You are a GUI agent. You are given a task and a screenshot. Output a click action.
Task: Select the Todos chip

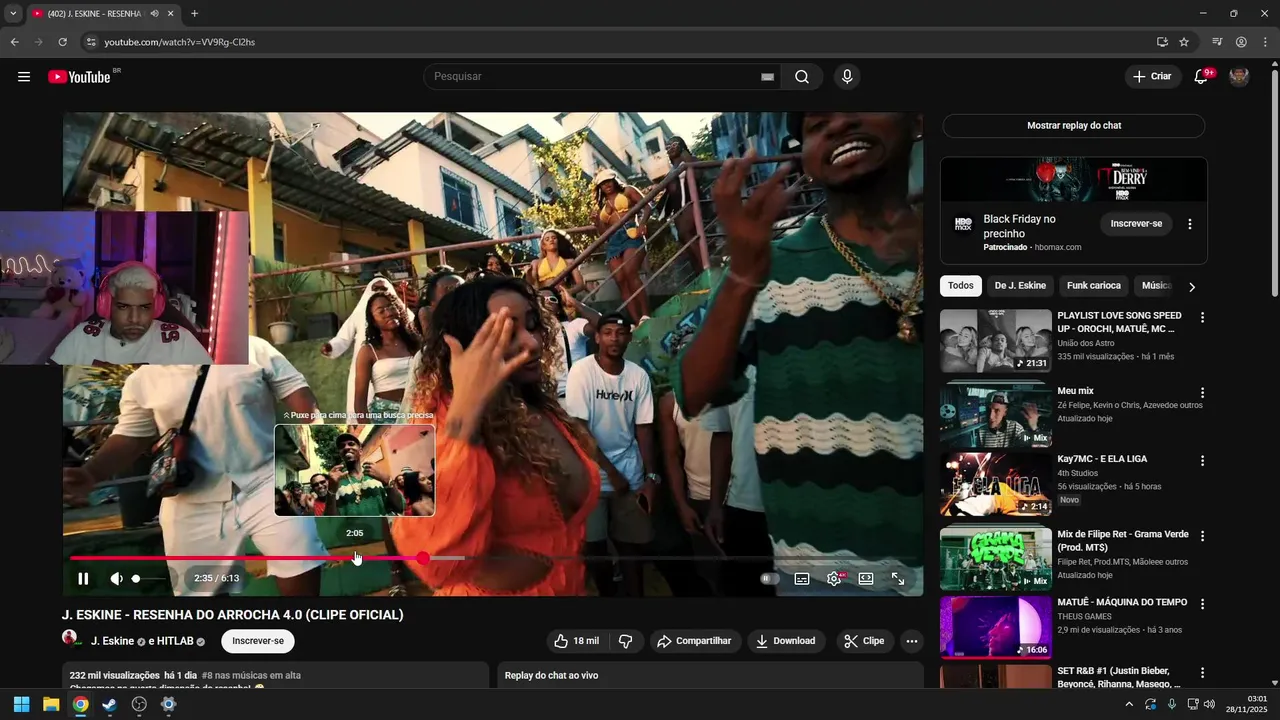coord(961,286)
